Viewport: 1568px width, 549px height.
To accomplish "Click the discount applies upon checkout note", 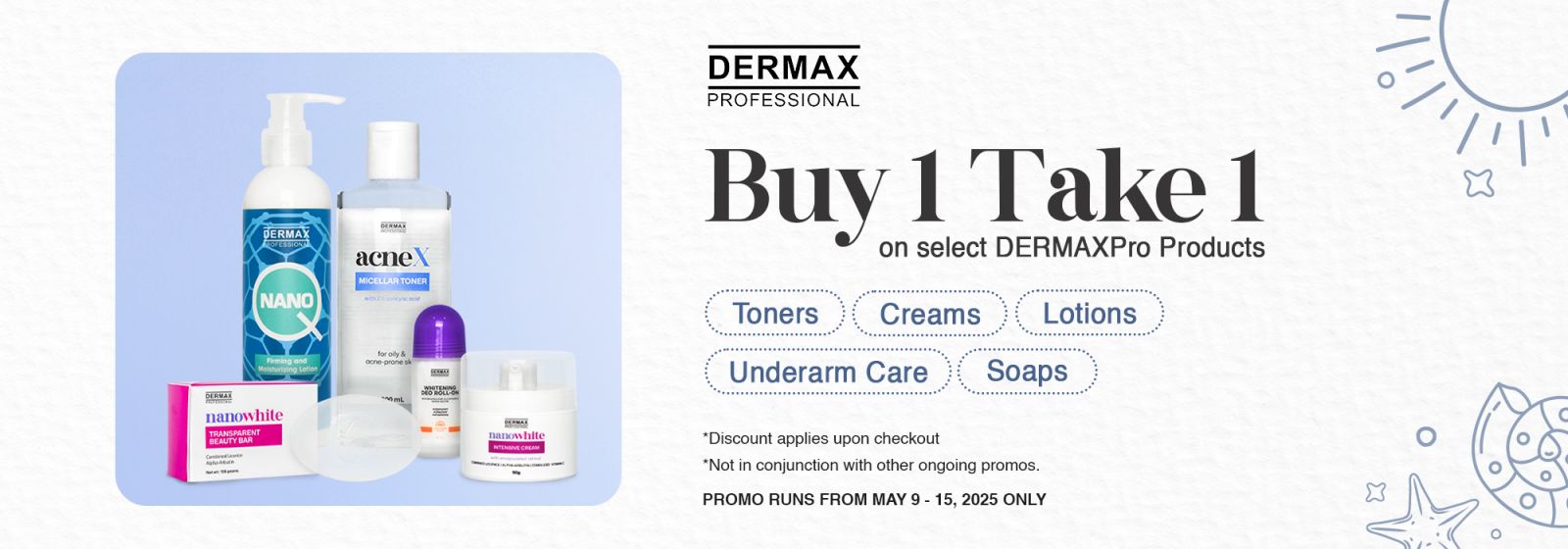I will click(x=821, y=438).
